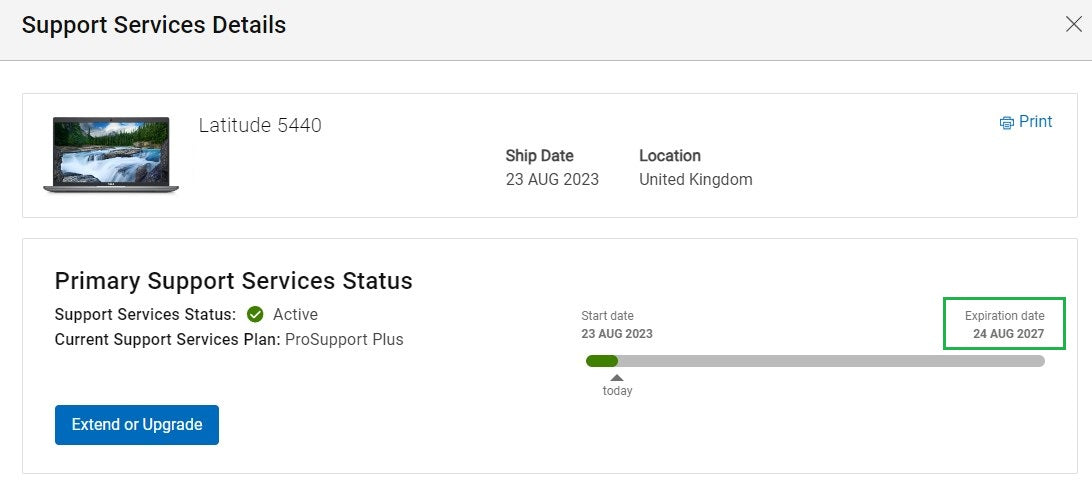Image resolution: width=1092 pixels, height=484 pixels.
Task: Click the Print link
Action: [1026, 122]
